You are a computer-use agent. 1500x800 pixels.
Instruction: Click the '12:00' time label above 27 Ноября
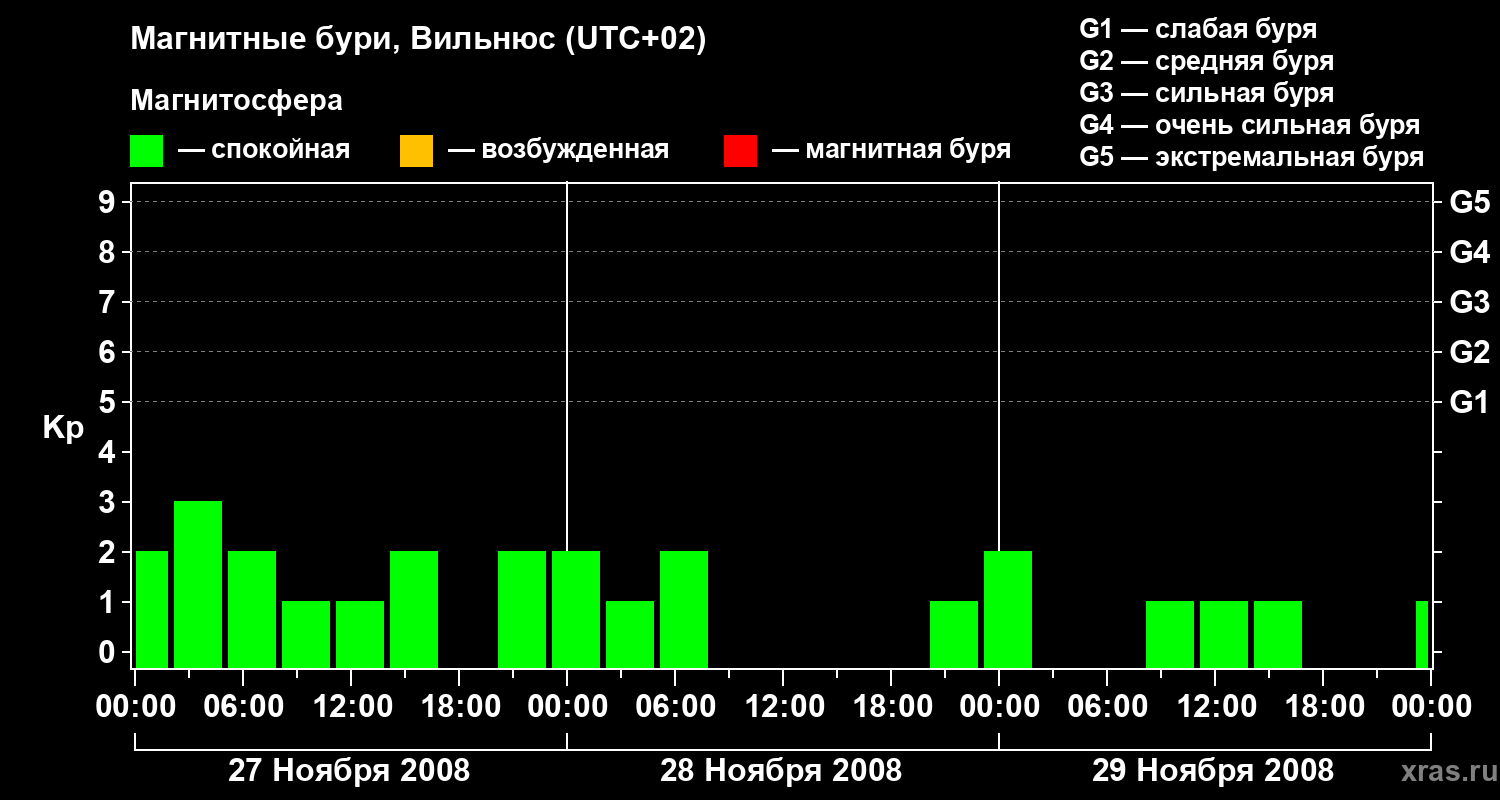(x=351, y=707)
